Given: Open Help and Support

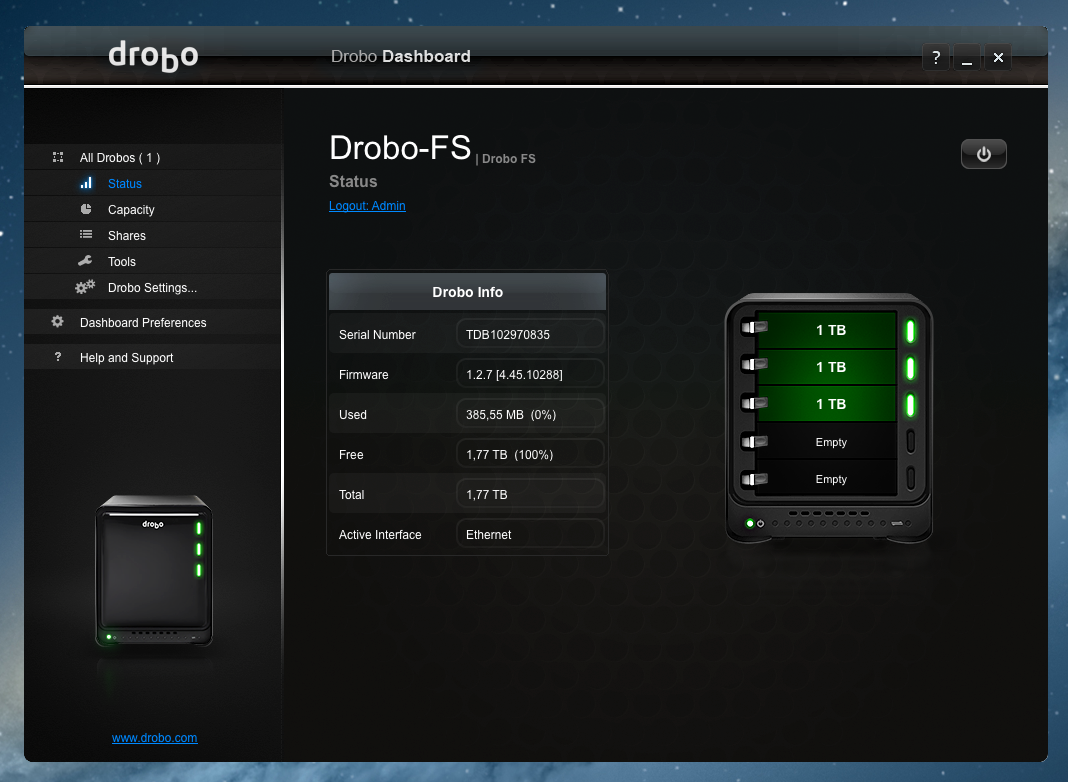Looking at the screenshot, I should click(153, 357).
